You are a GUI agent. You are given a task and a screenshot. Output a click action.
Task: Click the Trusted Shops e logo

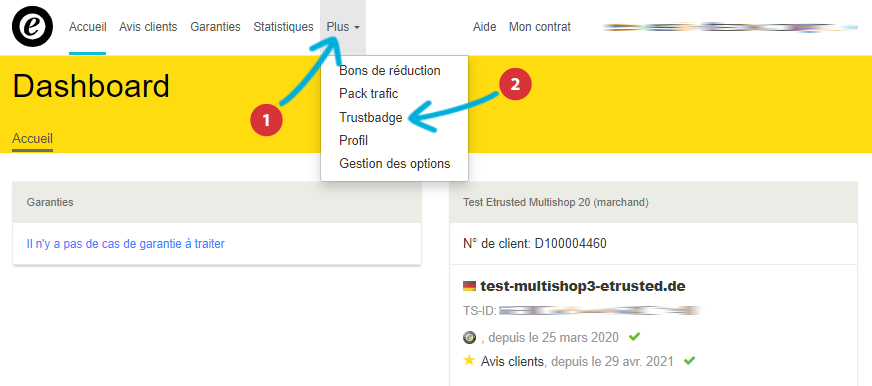(x=32, y=27)
